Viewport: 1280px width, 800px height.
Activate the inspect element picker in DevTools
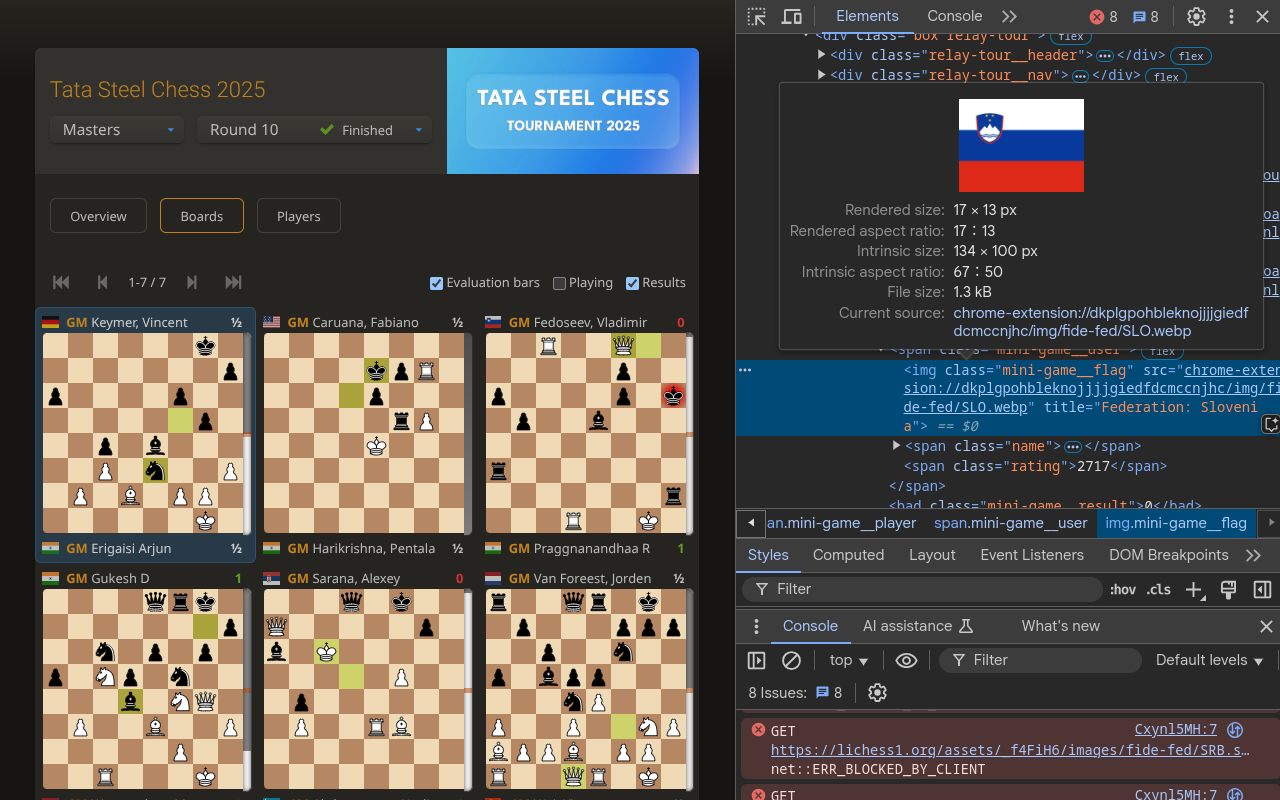pos(757,16)
